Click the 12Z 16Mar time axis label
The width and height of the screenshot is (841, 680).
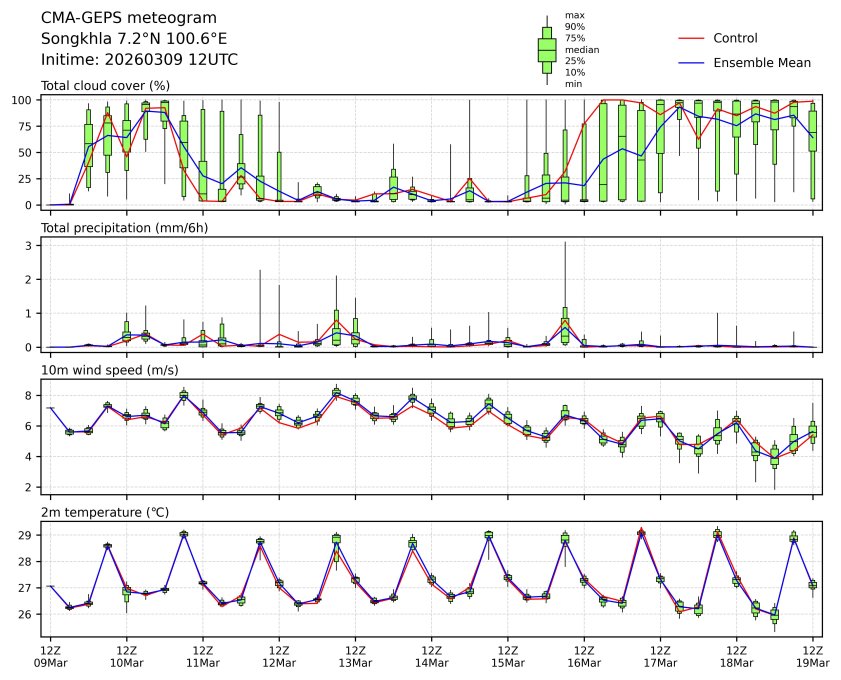pyautogui.click(x=583, y=656)
